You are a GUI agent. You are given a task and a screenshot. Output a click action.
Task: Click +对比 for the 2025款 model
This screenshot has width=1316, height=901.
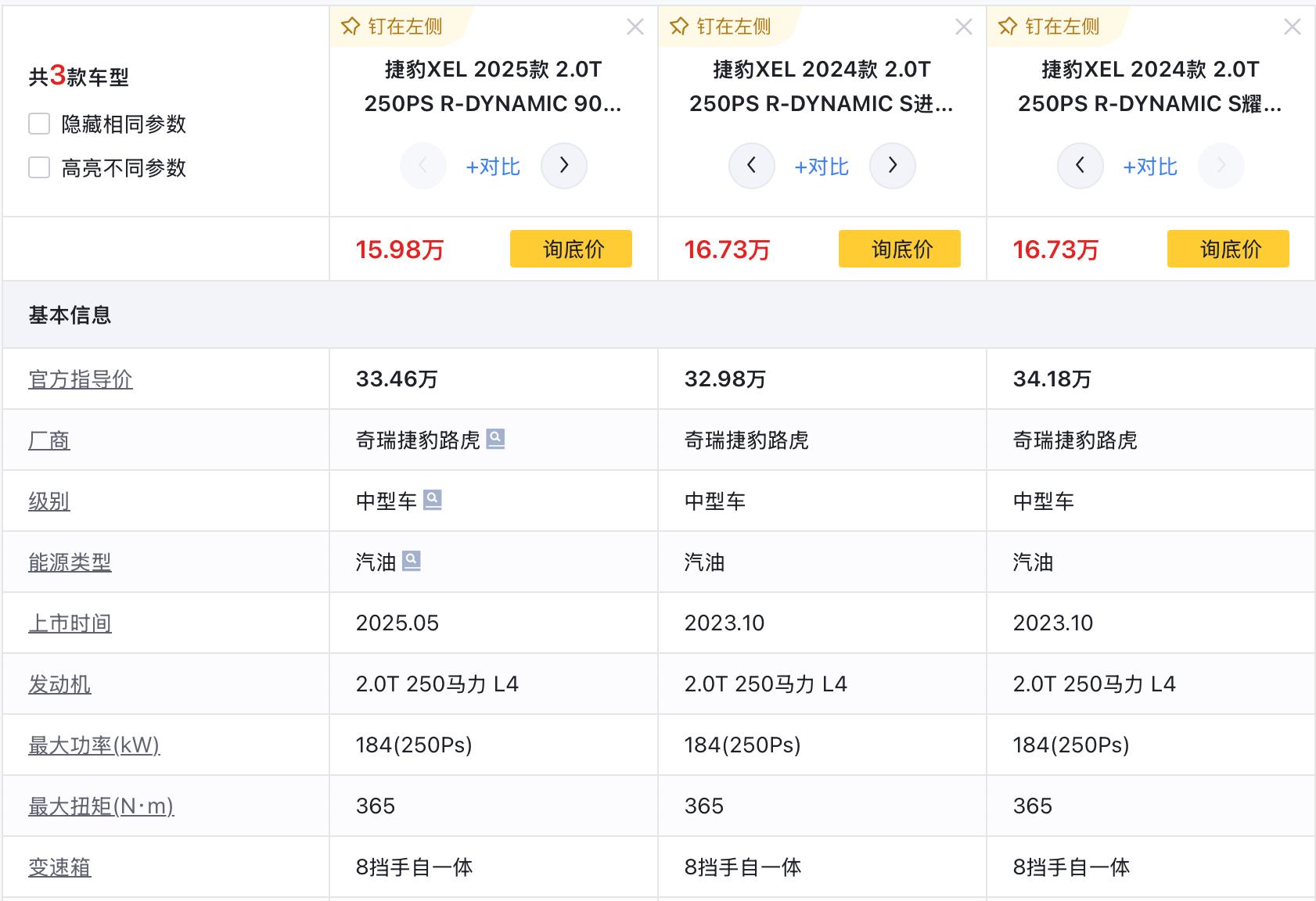pyautogui.click(x=493, y=167)
